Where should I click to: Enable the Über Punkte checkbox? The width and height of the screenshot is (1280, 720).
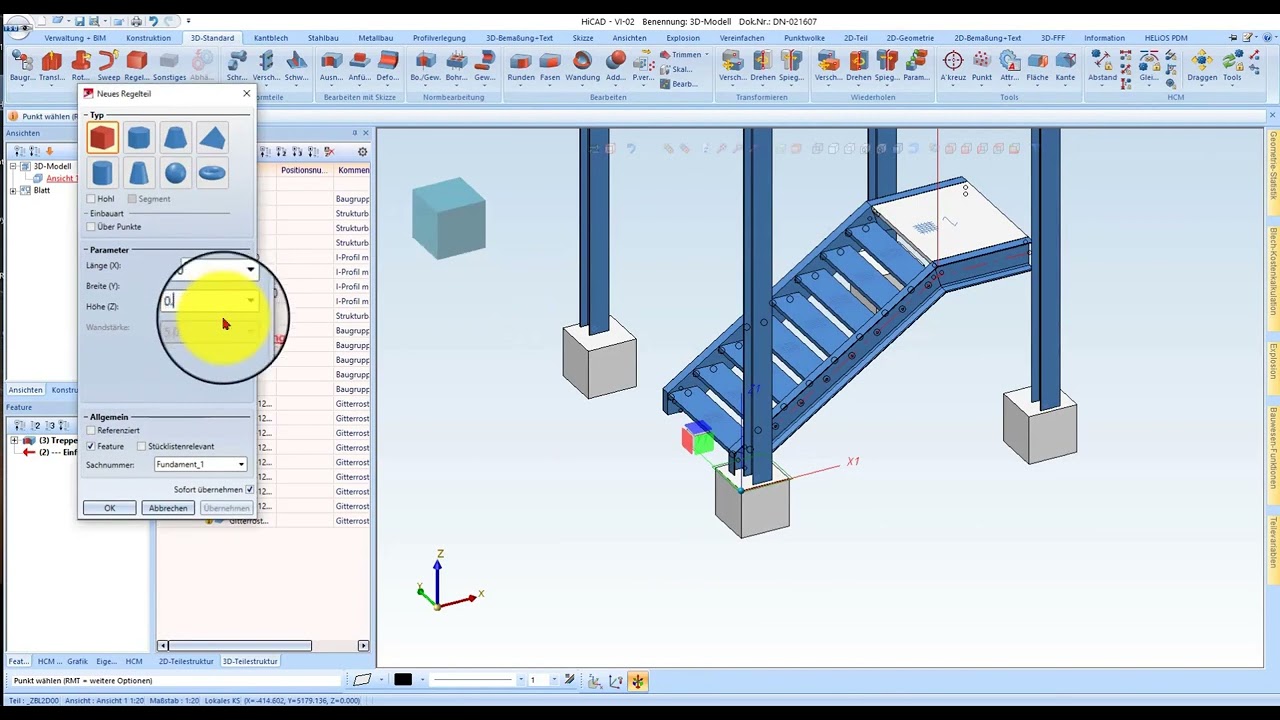point(91,227)
